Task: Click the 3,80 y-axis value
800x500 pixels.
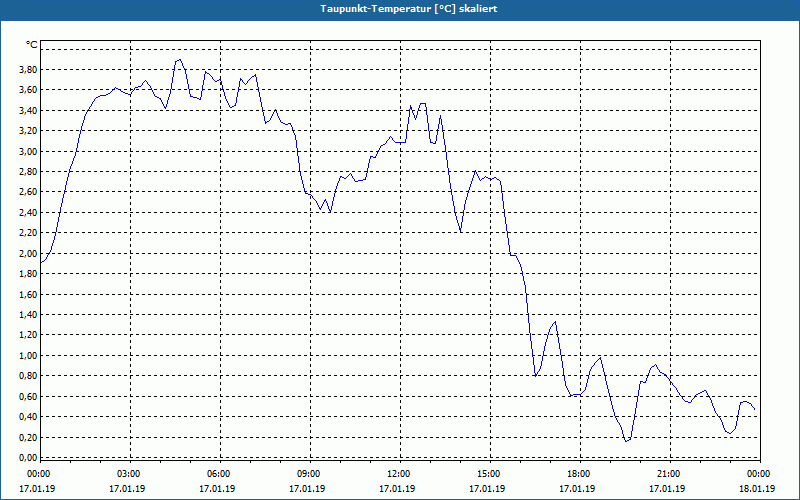Action: pos(29,69)
